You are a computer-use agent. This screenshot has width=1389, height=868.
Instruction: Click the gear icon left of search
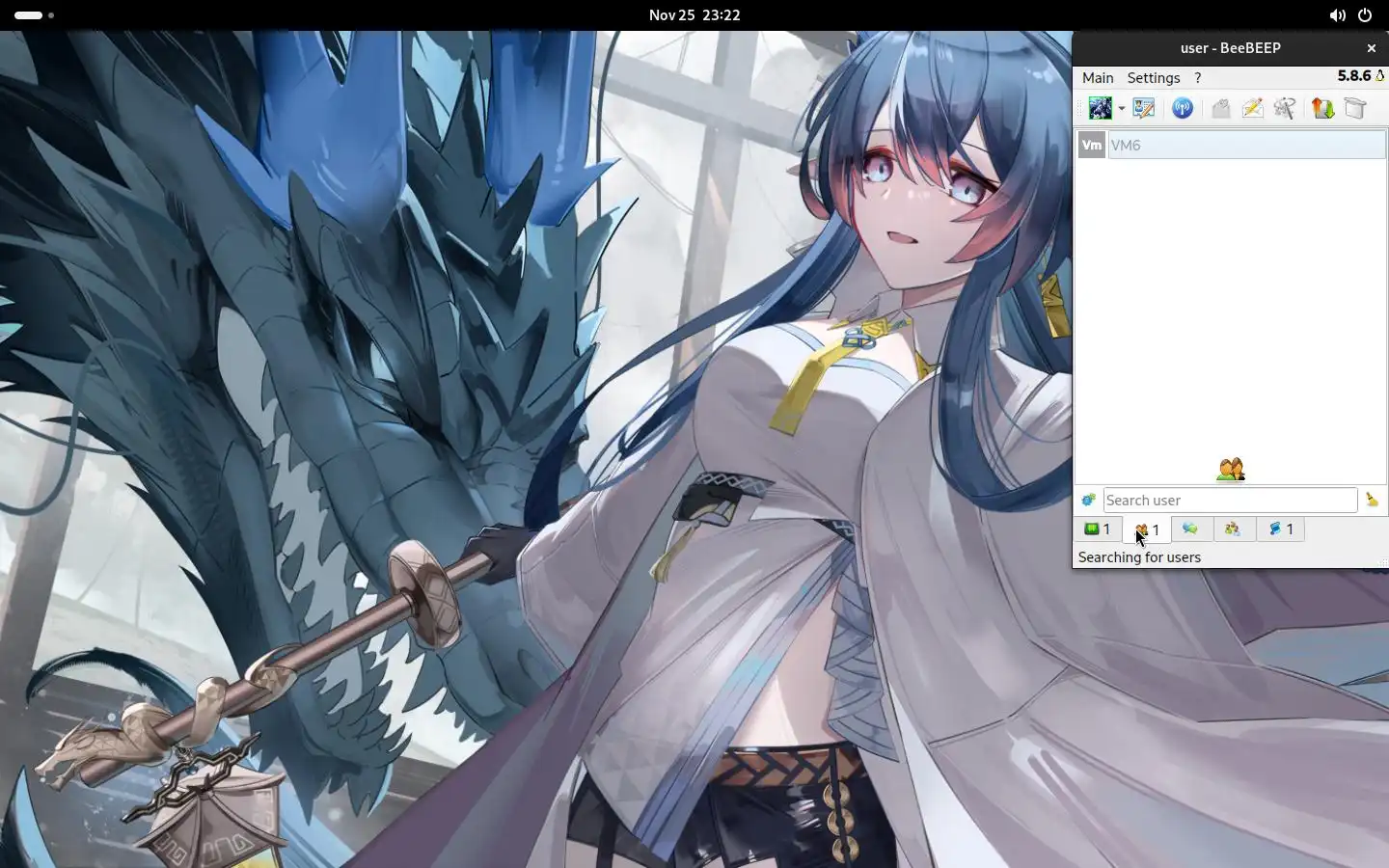coord(1088,500)
